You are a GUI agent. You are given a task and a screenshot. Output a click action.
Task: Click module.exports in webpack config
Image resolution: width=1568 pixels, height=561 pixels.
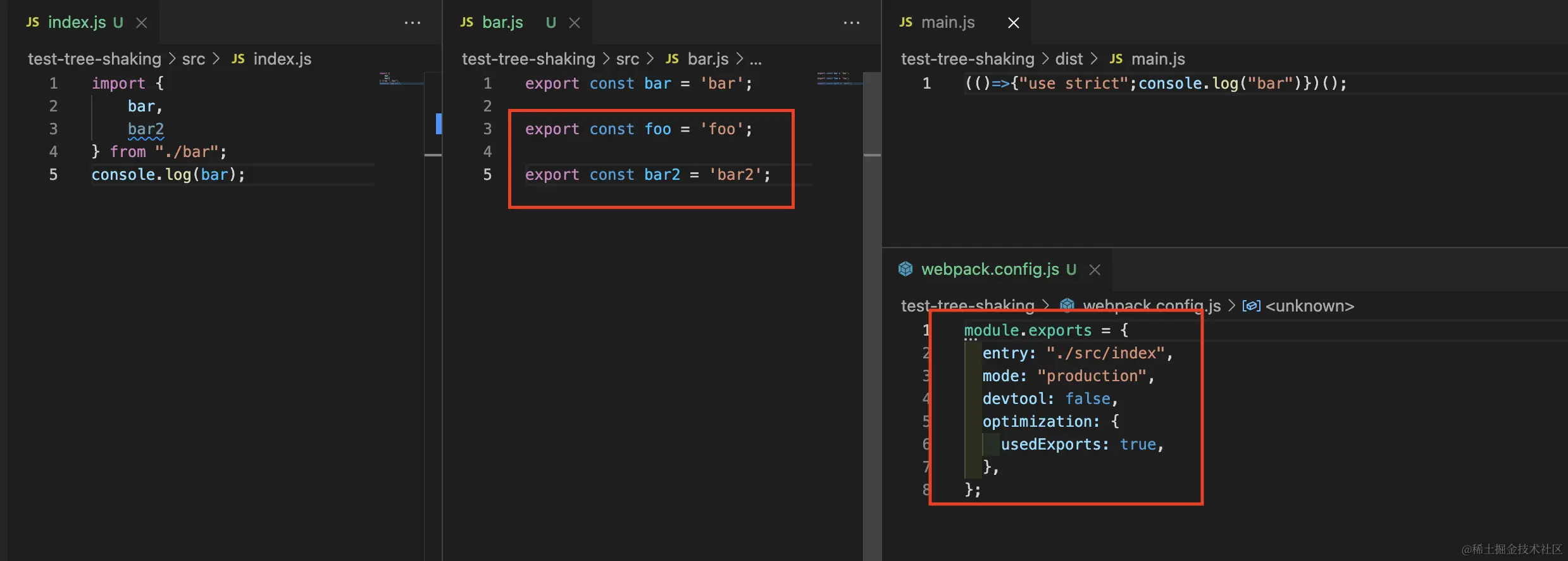[1028, 331]
